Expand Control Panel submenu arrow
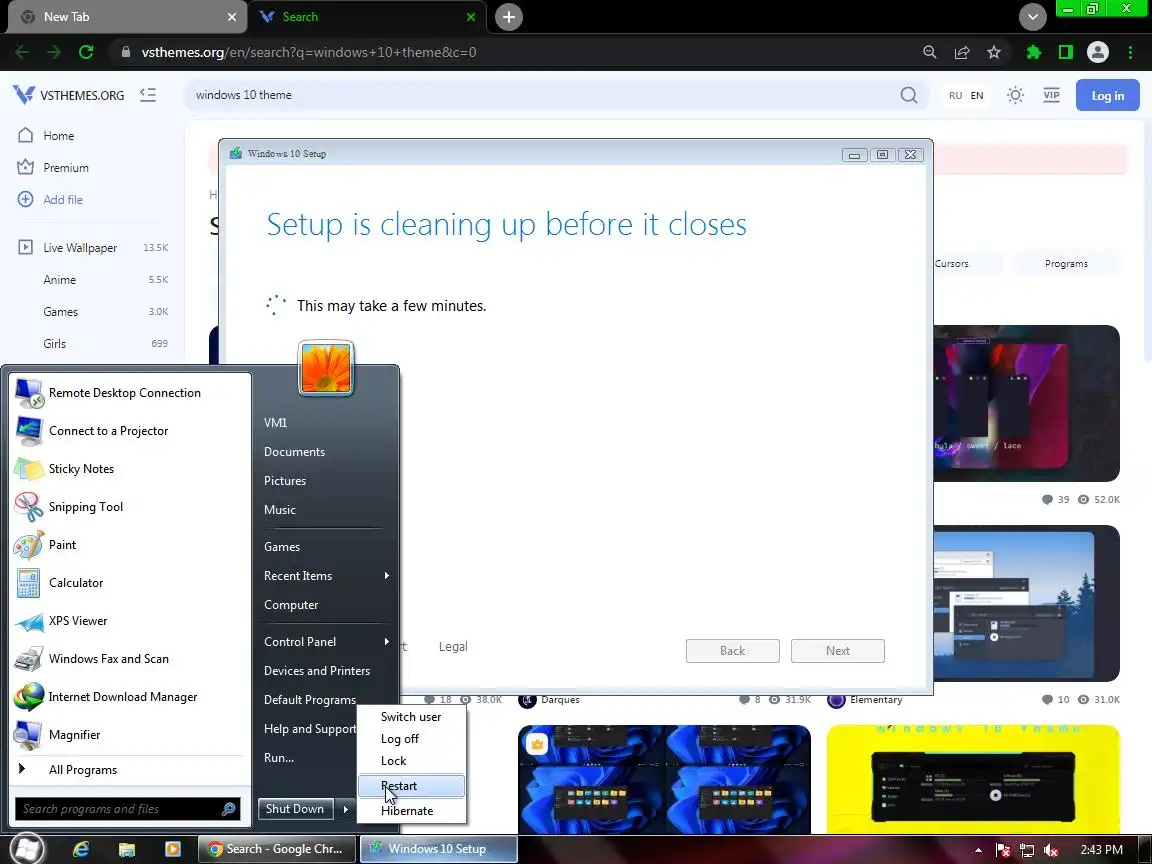This screenshot has height=864, width=1152. point(386,641)
